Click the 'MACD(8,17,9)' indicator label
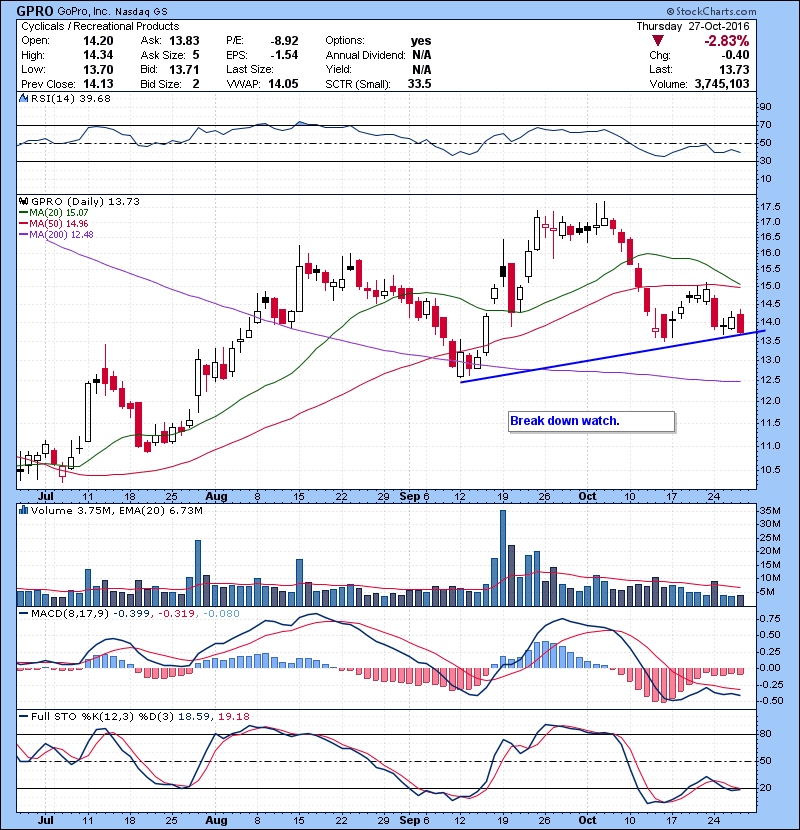 [x=70, y=614]
